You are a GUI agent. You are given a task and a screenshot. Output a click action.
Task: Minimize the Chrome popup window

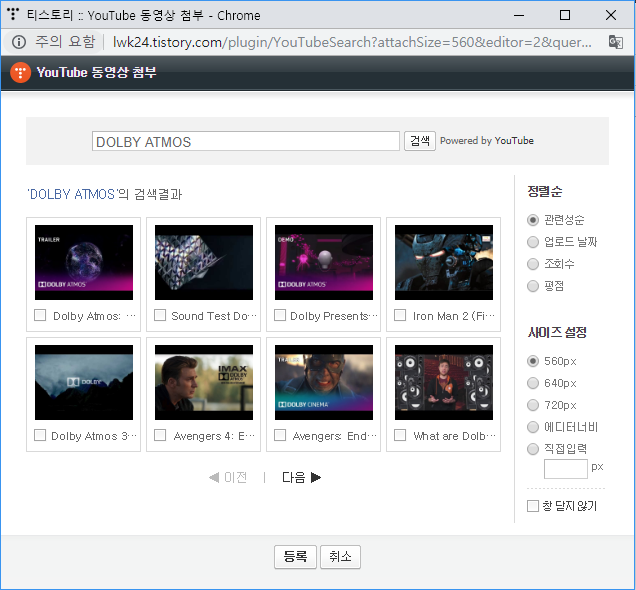[519, 15]
